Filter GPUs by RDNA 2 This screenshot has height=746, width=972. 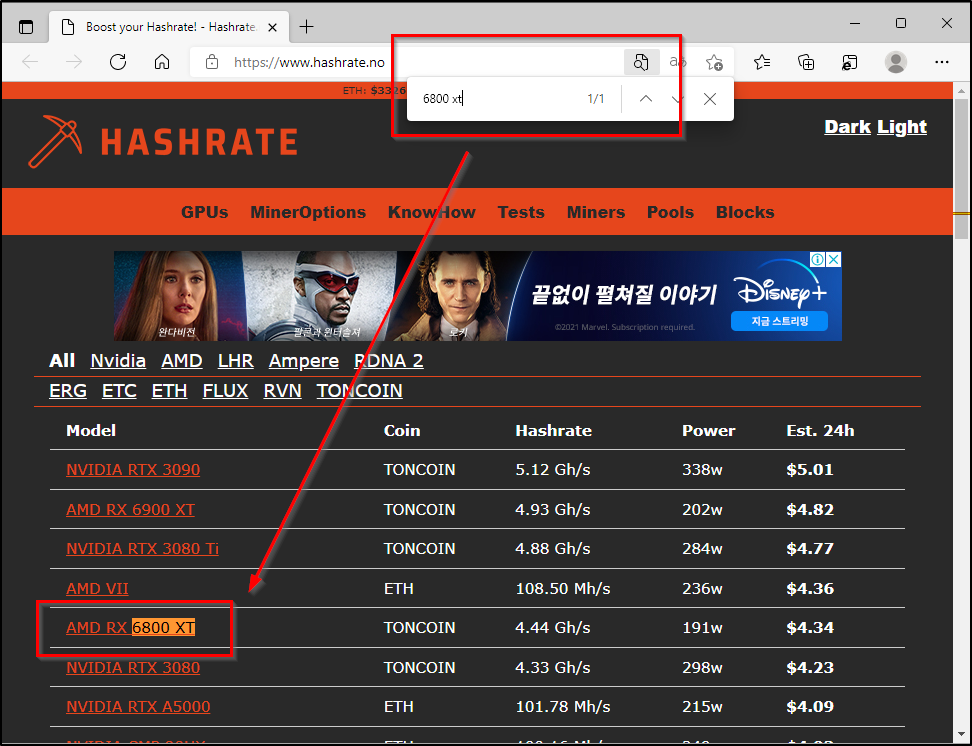click(x=389, y=361)
